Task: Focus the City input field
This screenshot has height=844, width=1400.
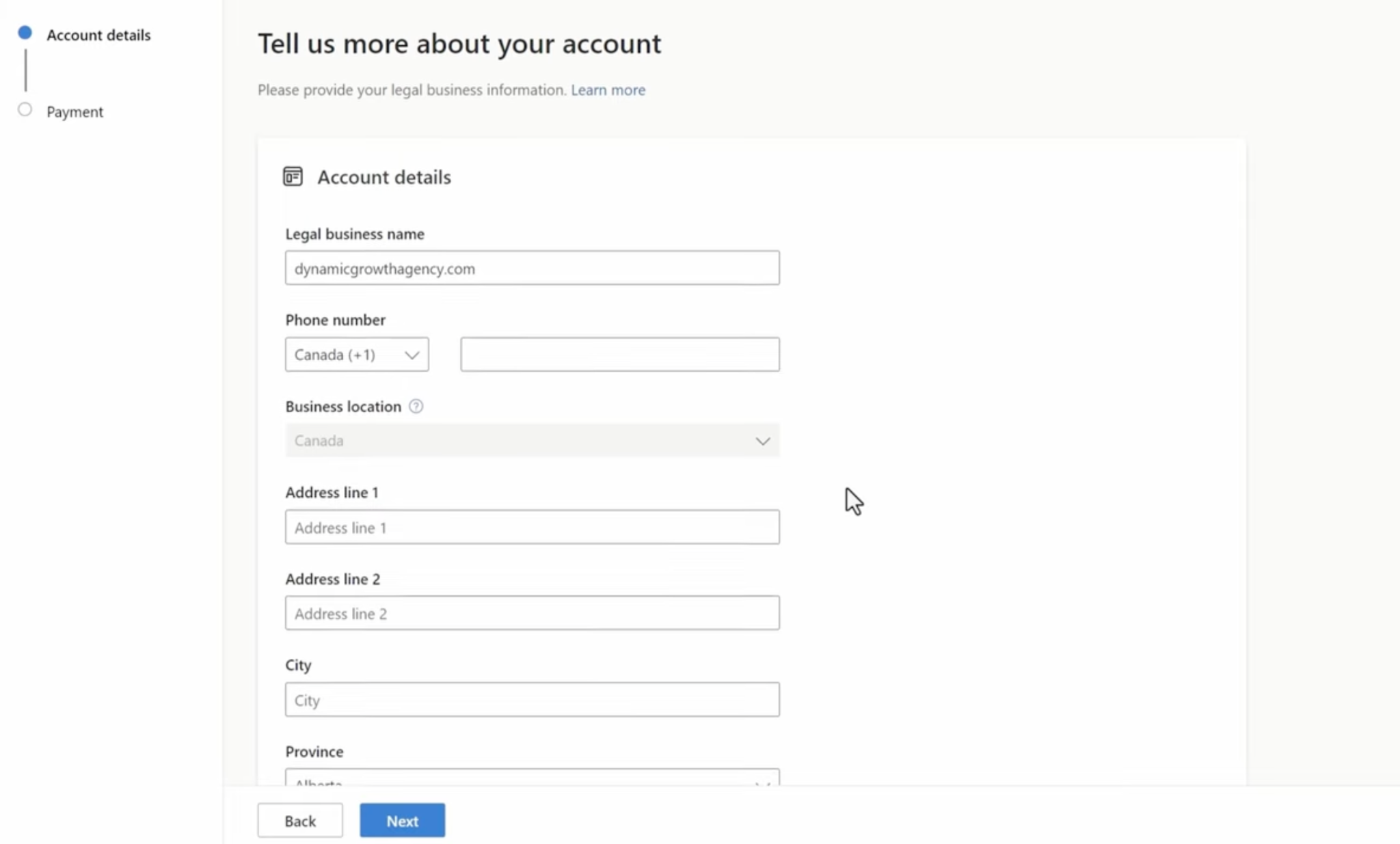Action: coord(532,699)
